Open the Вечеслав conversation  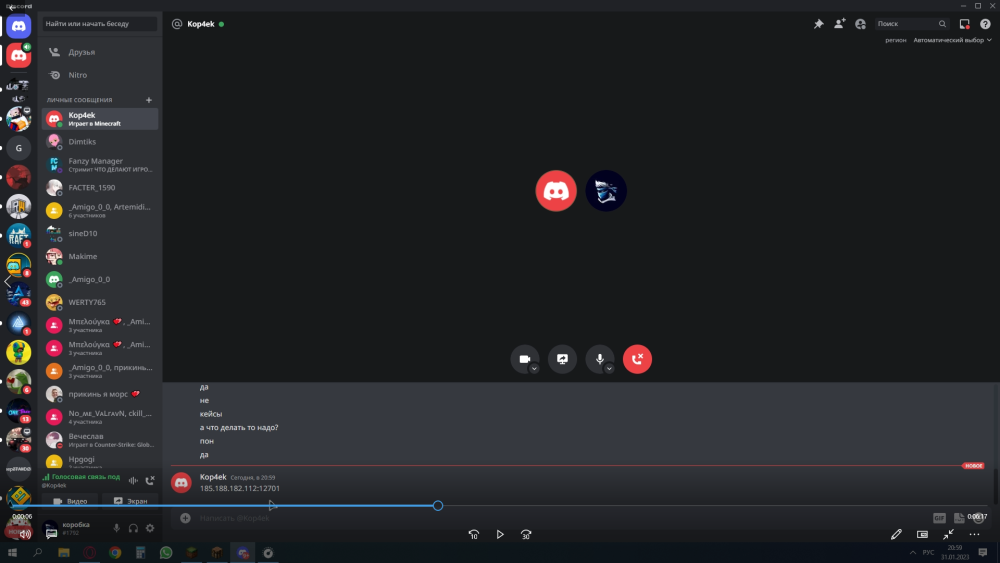tap(99, 440)
